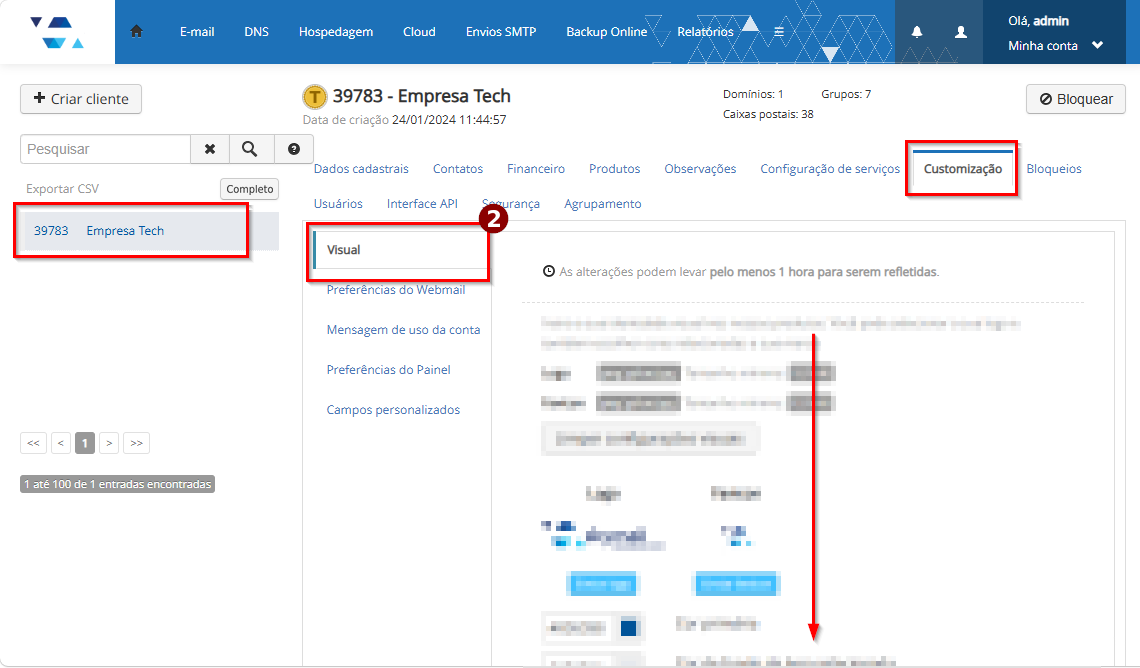
Task: Open the Relatórios menu
Action: tap(705, 31)
